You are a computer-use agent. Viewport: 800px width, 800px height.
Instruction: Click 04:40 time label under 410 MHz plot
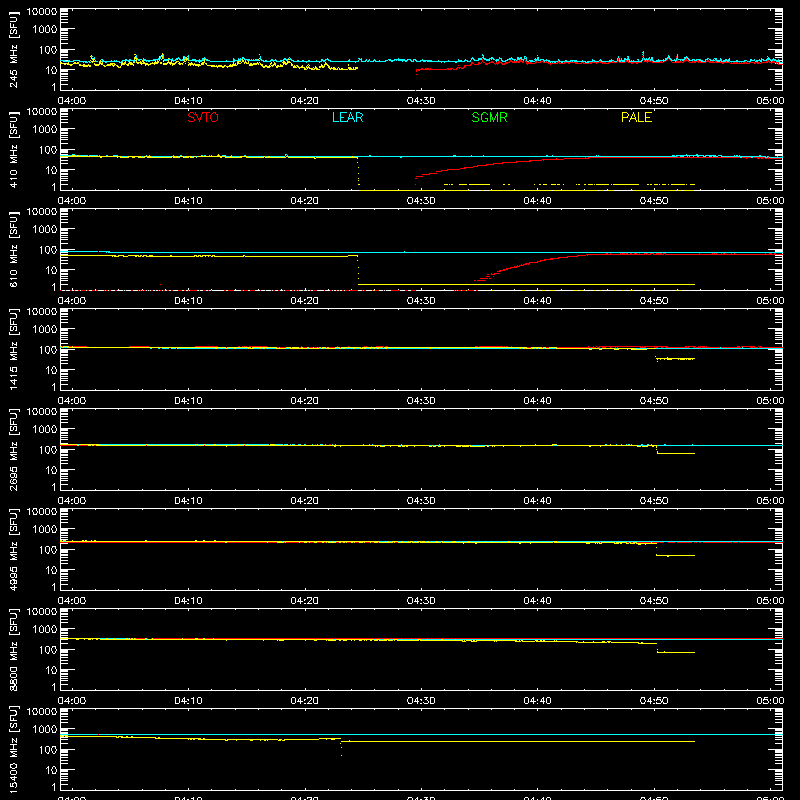click(537, 201)
